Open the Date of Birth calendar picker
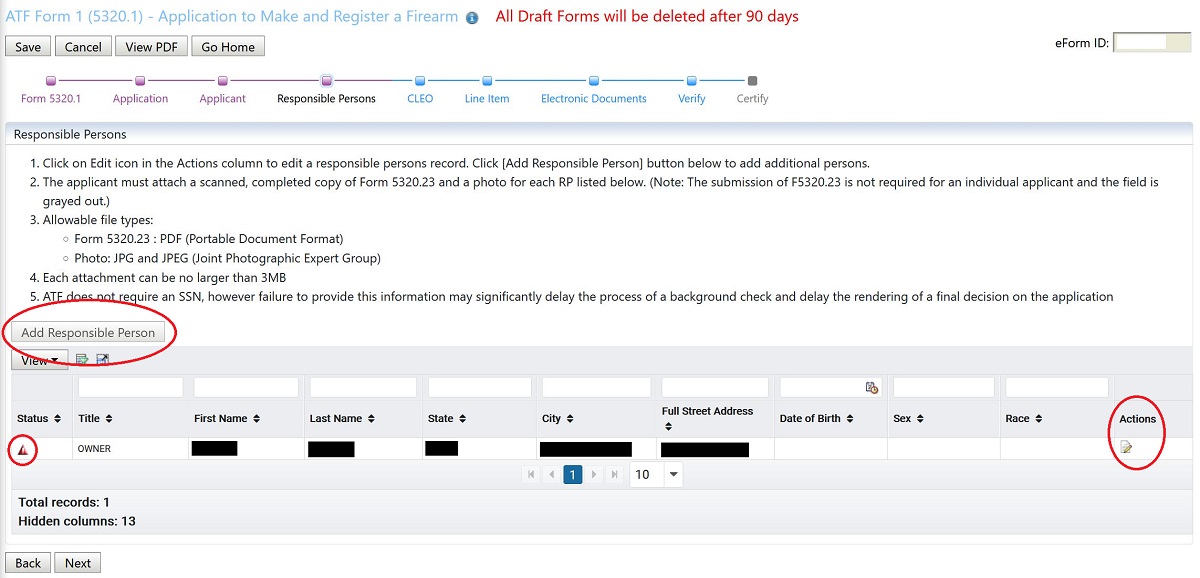The width and height of the screenshot is (1200, 578). coord(871,388)
